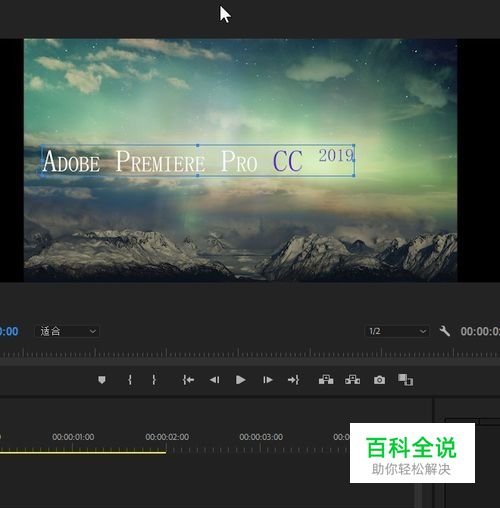Open the 1/2 playback resolution dropdown
Image resolution: width=500 pixels, height=508 pixels.
397,331
